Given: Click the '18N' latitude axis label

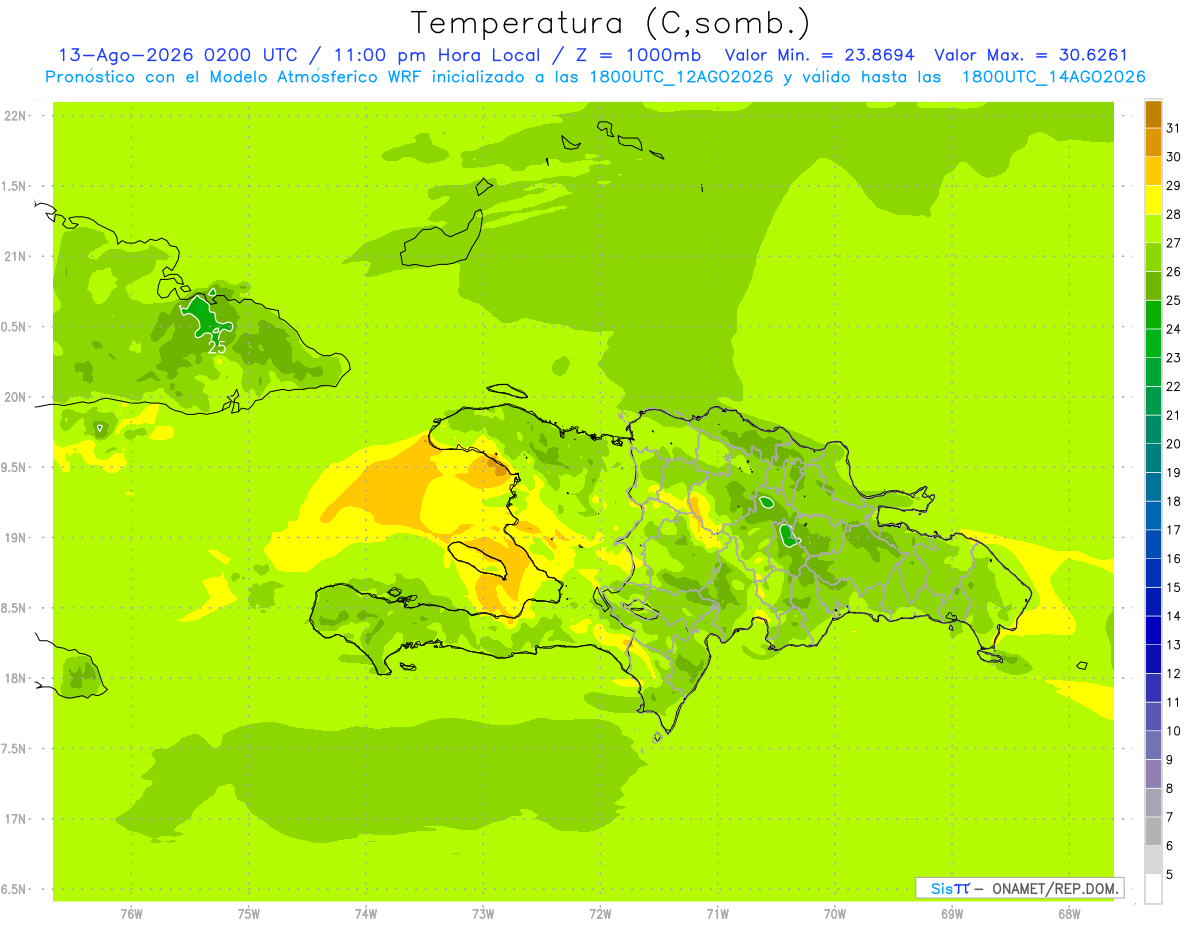Looking at the screenshot, I should 16,679.
